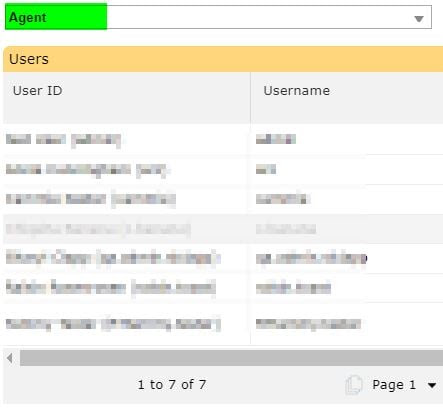Image resolution: width=443 pixels, height=409 pixels.
Task: Open the Page 1 dropdown arrow
Action: coord(432,385)
